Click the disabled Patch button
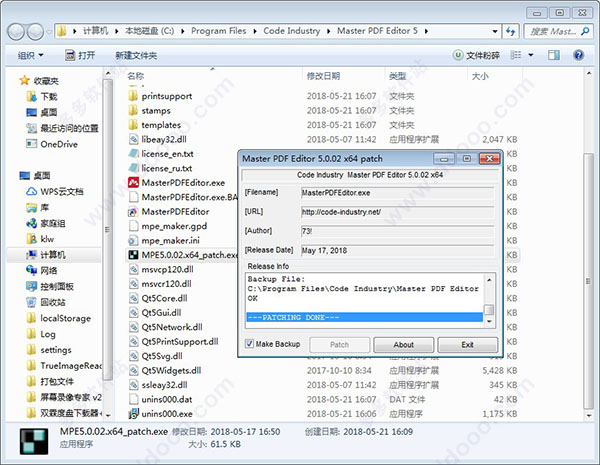Viewport: 600px width, 465px height. pos(339,344)
